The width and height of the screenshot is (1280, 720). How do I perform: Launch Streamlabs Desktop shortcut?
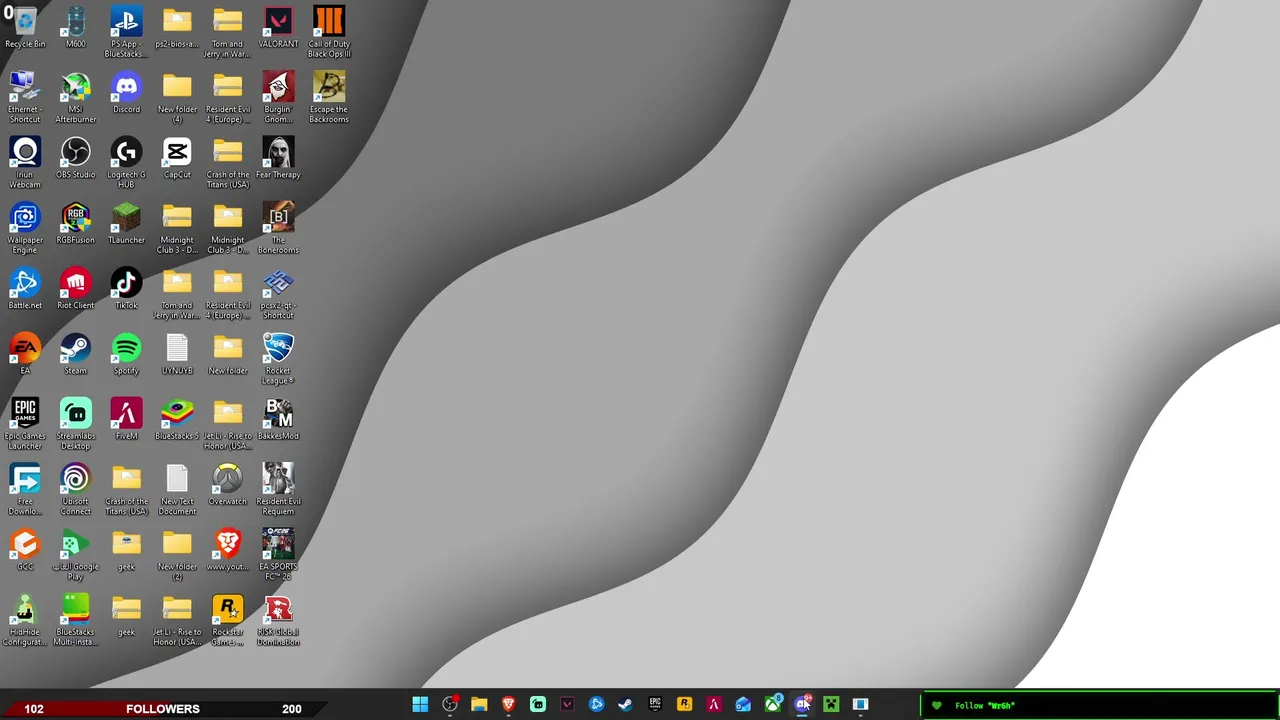76,424
